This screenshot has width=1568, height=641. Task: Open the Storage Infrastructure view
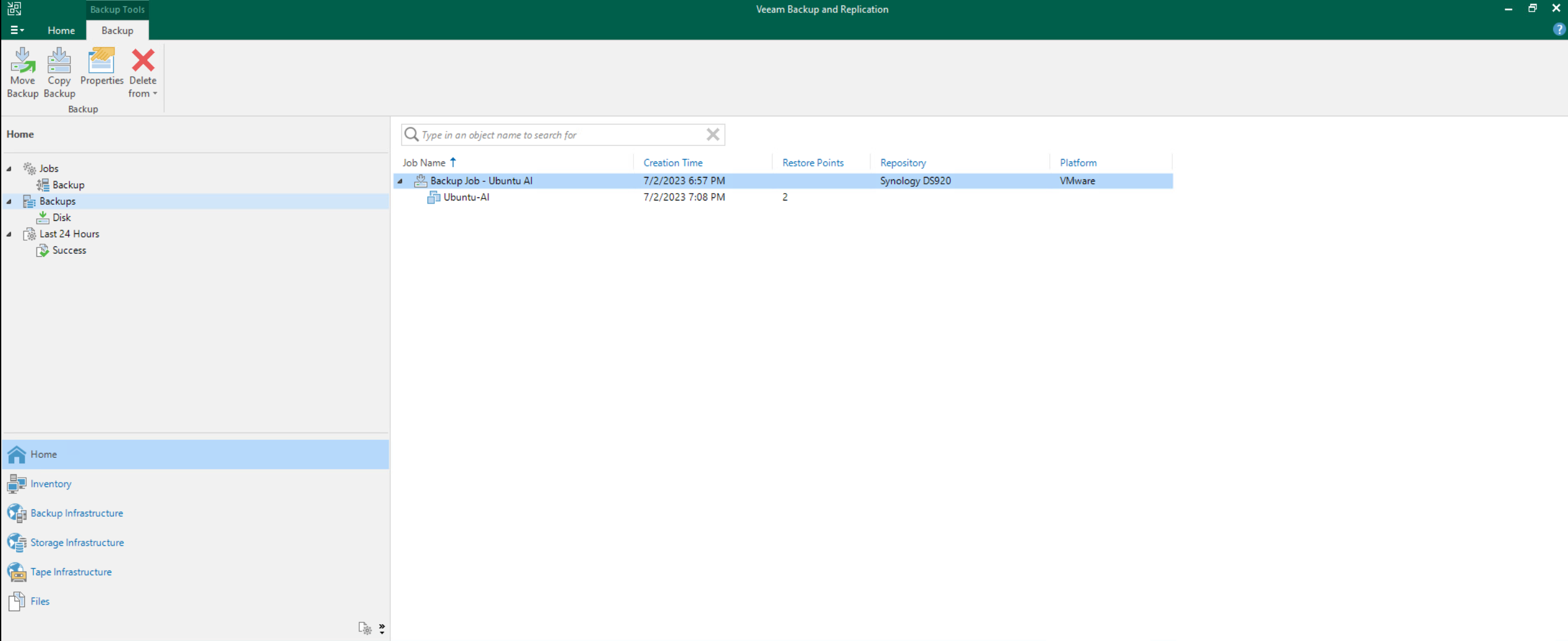[x=195, y=543]
